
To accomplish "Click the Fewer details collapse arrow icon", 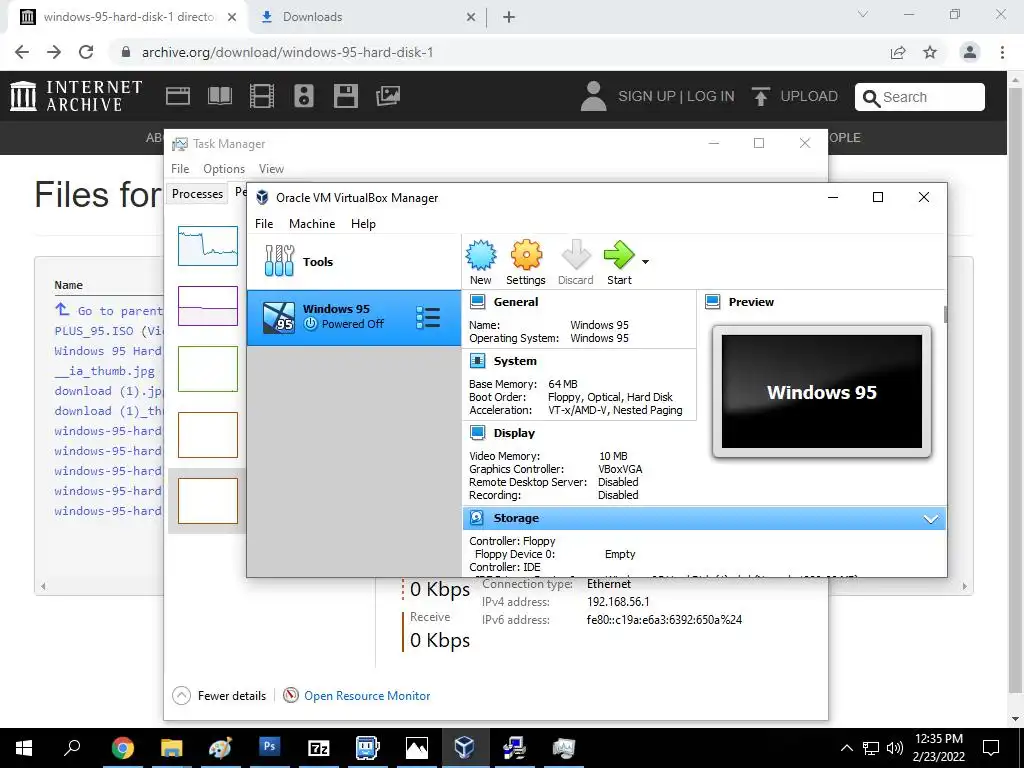I will [x=182, y=696].
